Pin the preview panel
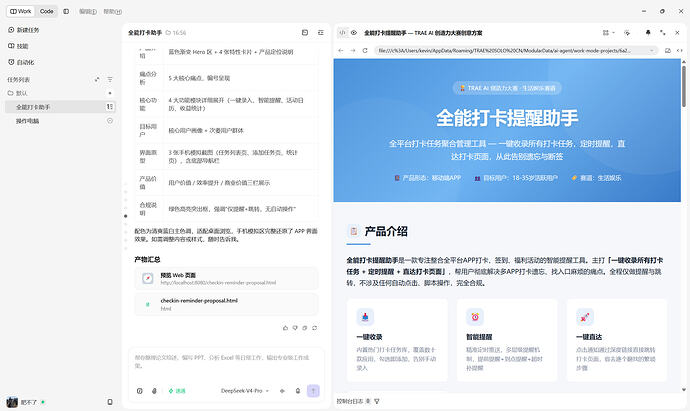 pyautogui.click(x=648, y=33)
